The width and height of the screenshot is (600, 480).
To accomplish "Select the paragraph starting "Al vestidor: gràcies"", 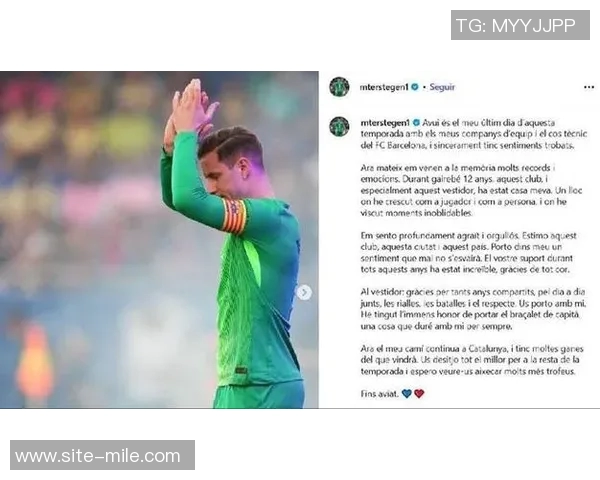I will (473, 309).
